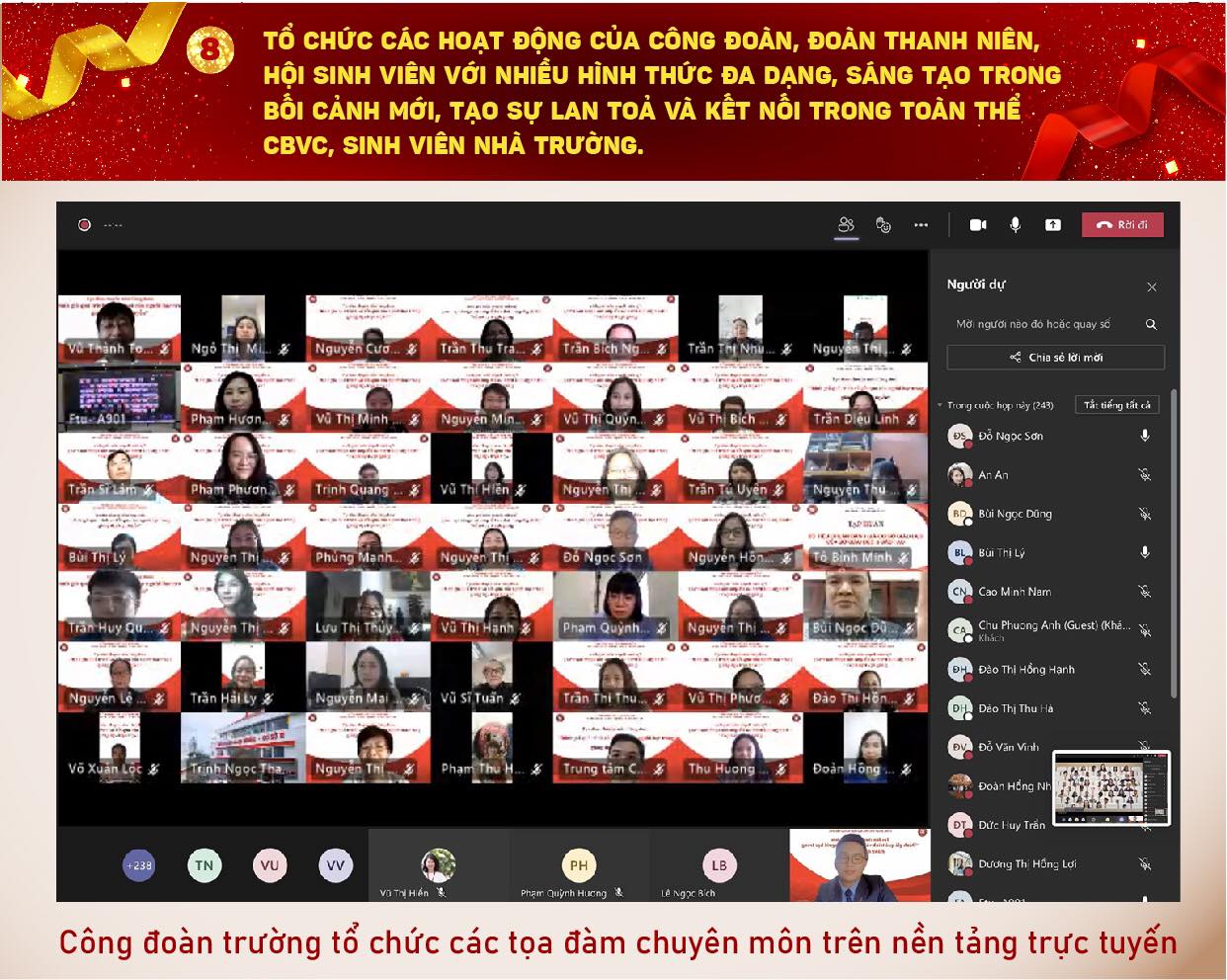Open the participants panel icon

pos(846,225)
